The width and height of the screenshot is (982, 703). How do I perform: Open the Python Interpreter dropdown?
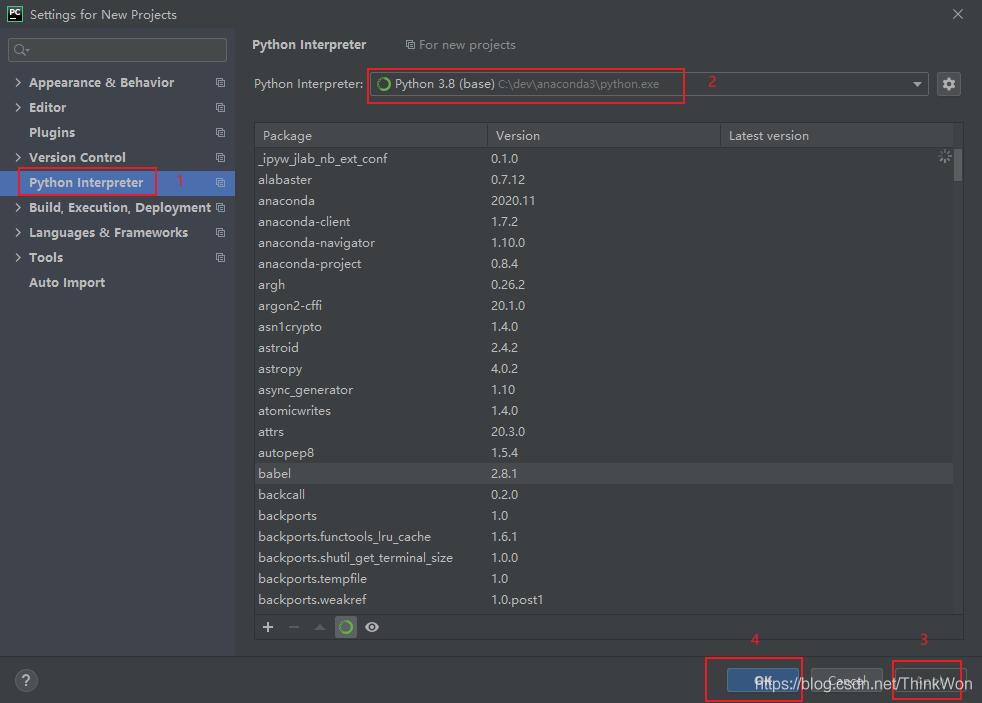[x=917, y=84]
